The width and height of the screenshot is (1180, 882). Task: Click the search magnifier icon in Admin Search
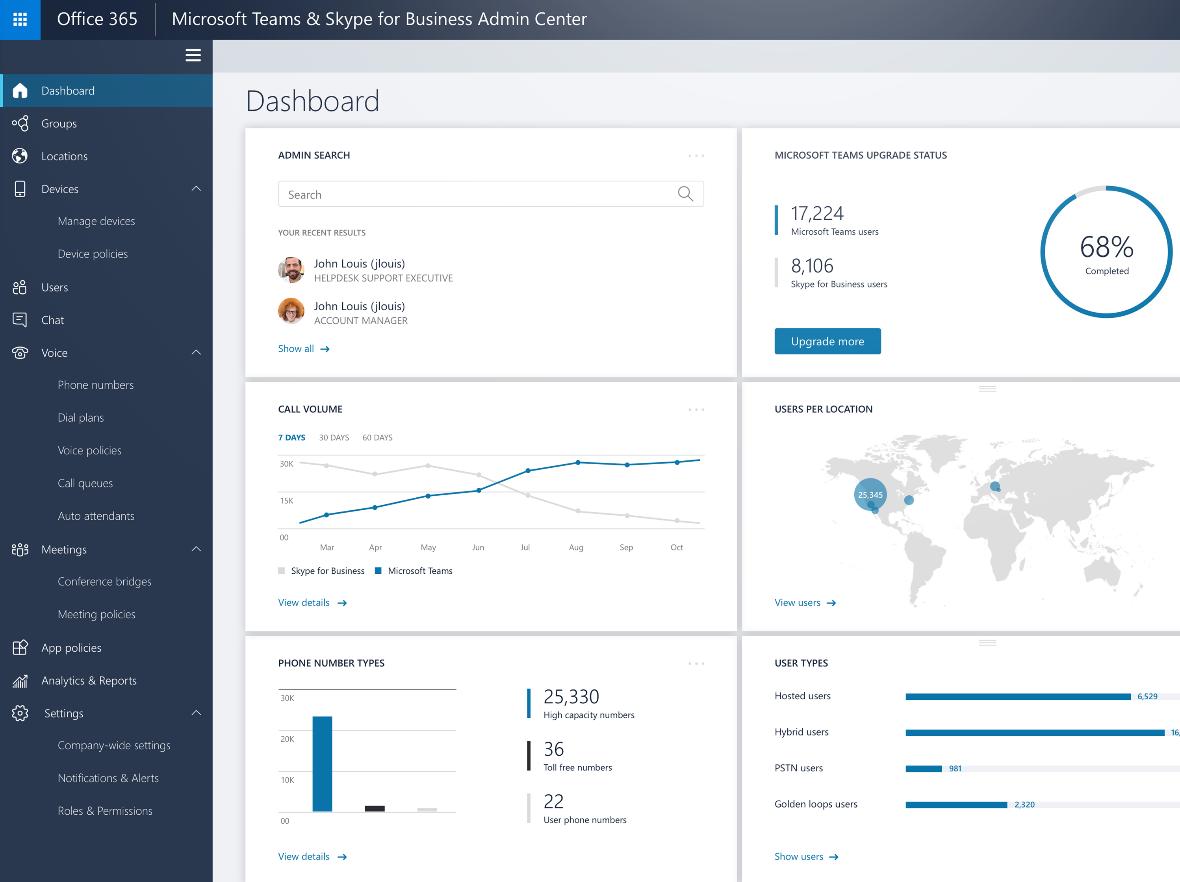(x=685, y=194)
